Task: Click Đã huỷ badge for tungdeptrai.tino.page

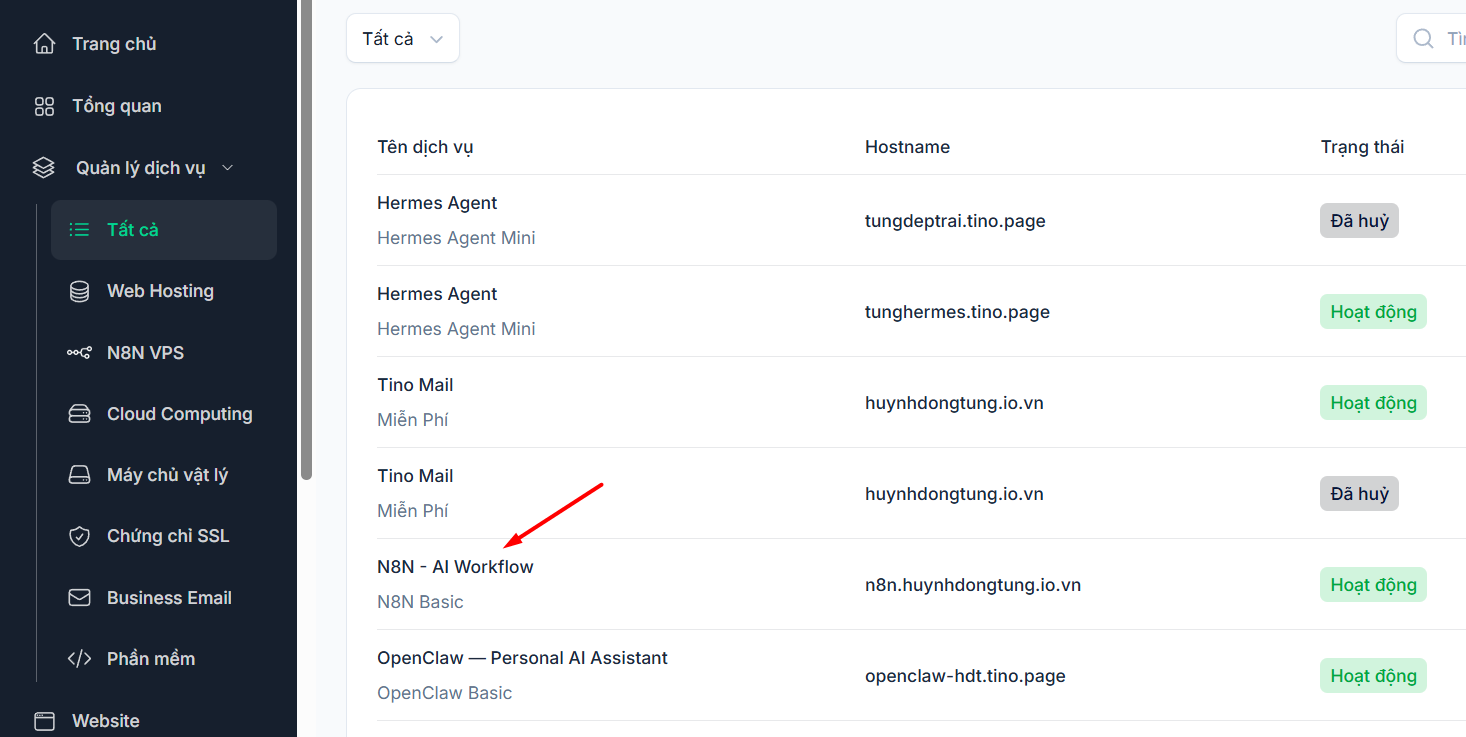Action: [1359, 221]
